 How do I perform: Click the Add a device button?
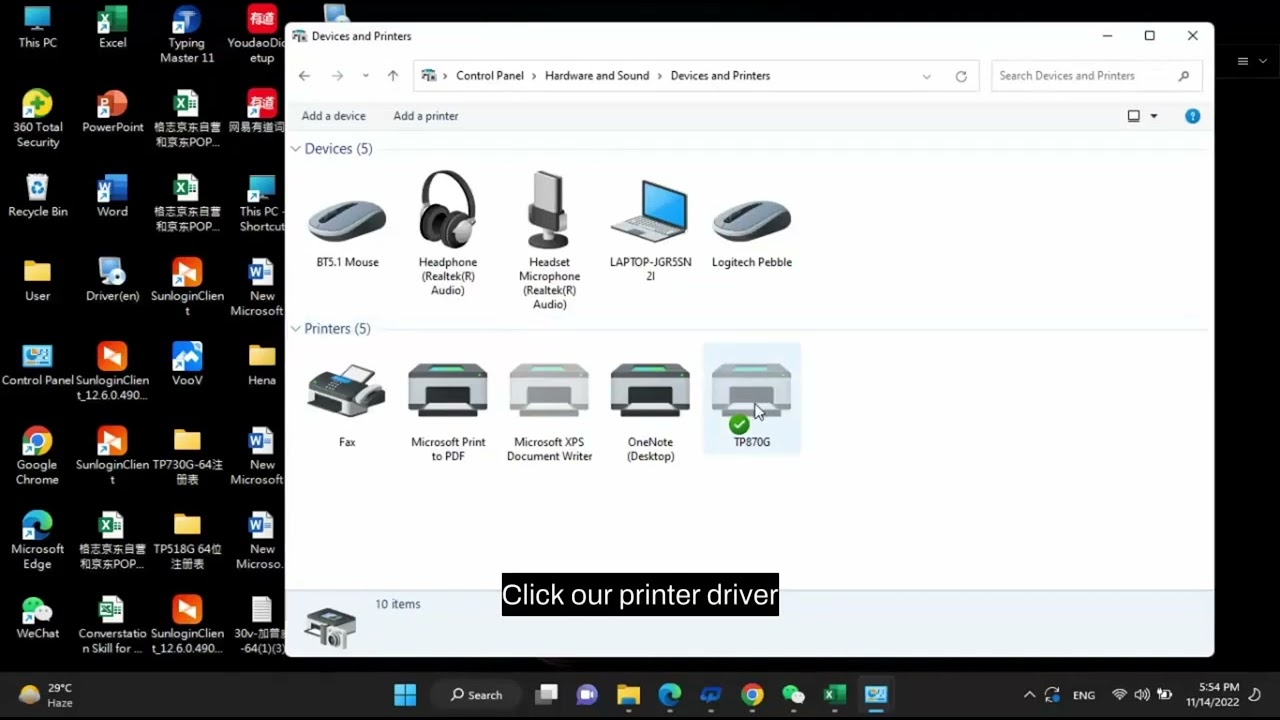(333, 116)
